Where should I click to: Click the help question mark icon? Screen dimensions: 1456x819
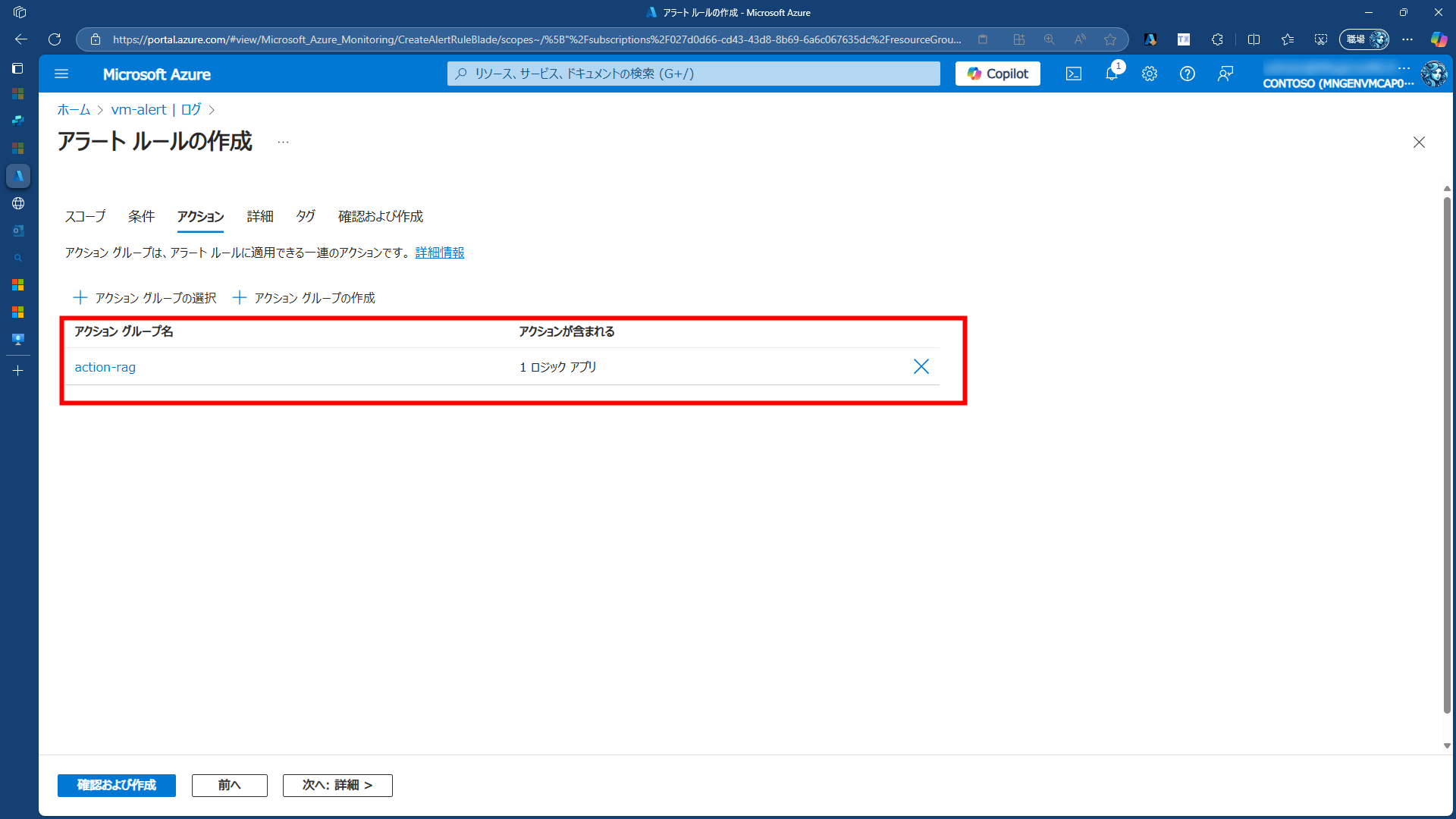pyautogui.click(x=1187, y=74)
